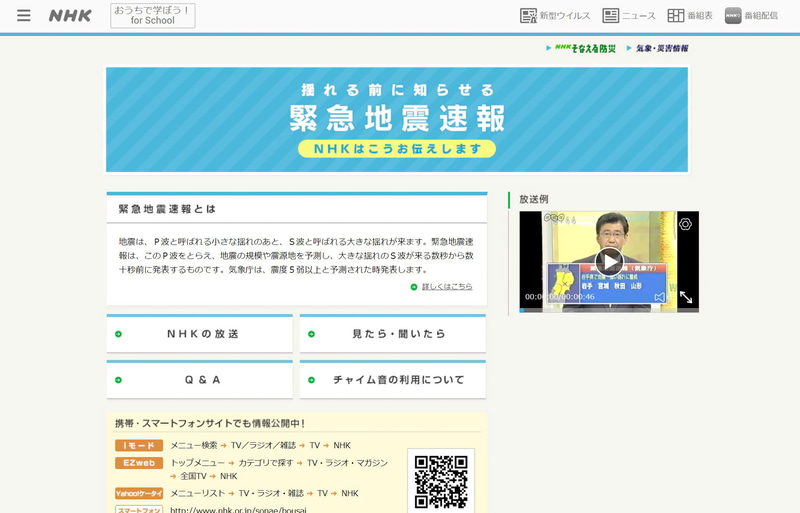Click the EZweb label badge
800x513 pixels.
139,463
